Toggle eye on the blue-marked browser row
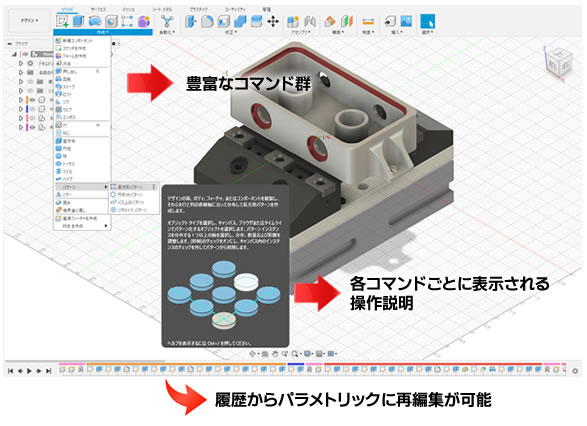The image size is (587, 426). 33,109
